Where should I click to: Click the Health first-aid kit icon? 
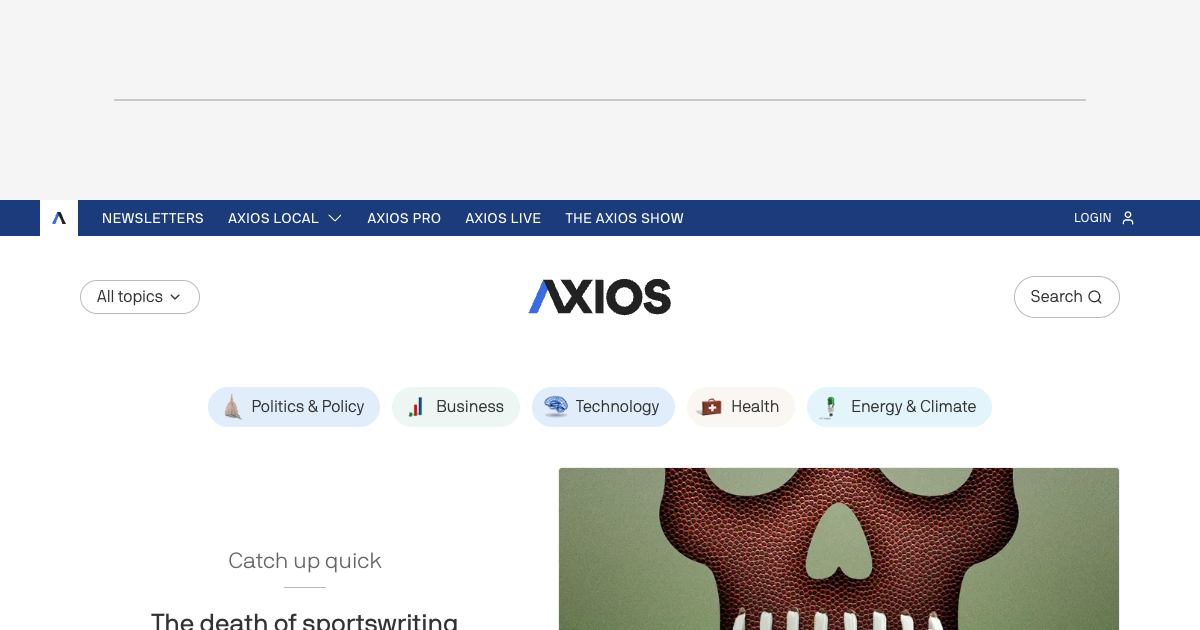click(x=711, y=406)
